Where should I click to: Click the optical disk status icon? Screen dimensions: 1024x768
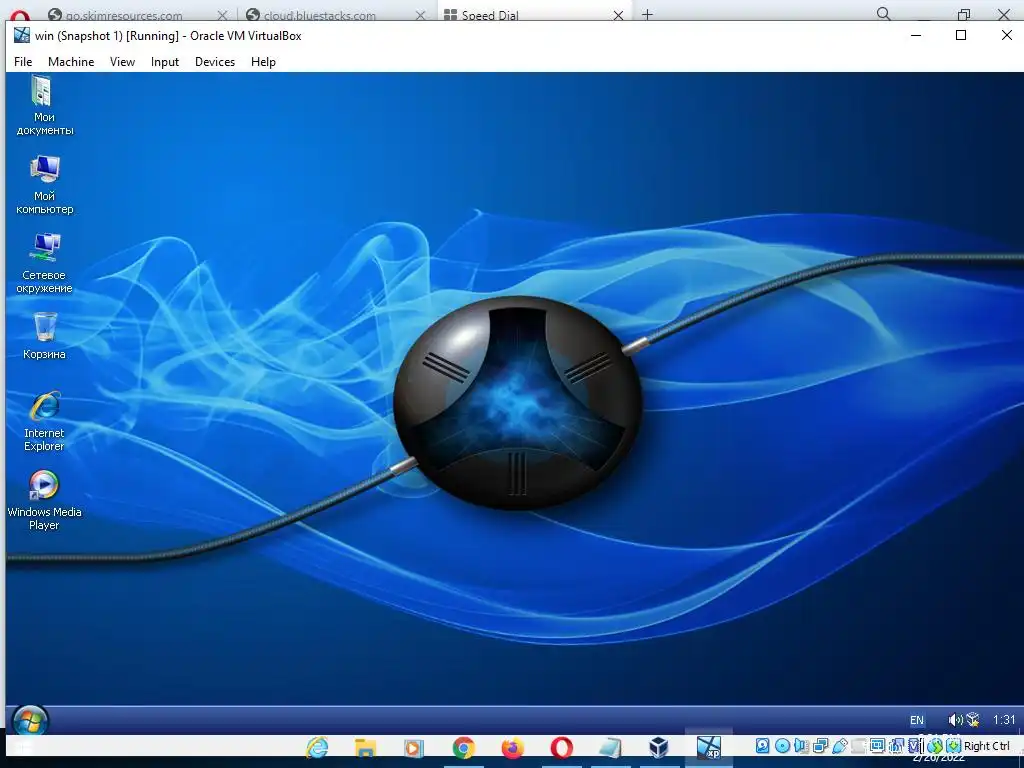point(782,746)
